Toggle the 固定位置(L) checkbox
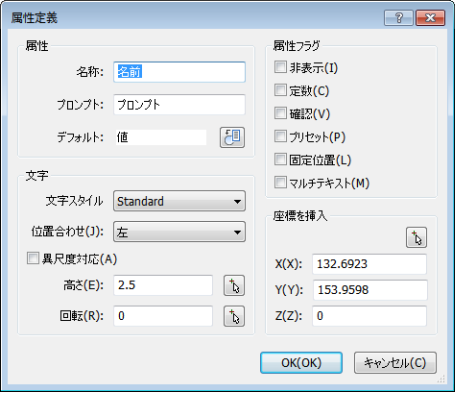This screenshot has height=399, width=455. pyautogui.click(x=280, y=159)
